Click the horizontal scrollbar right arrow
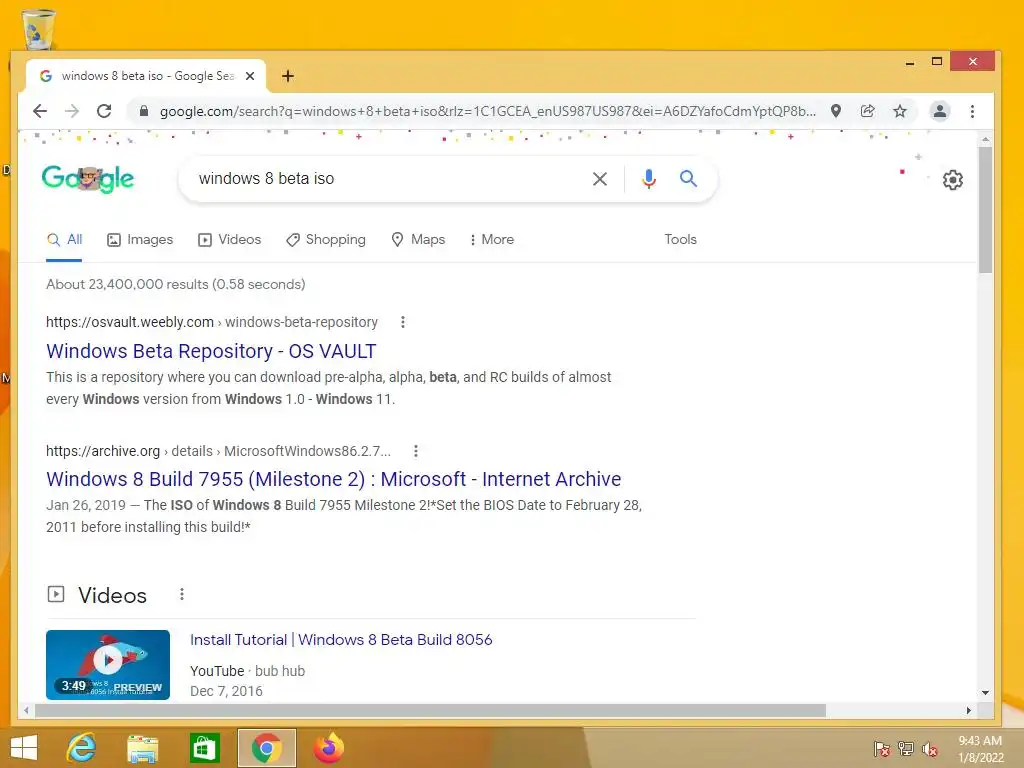 [x=968, y=710]
